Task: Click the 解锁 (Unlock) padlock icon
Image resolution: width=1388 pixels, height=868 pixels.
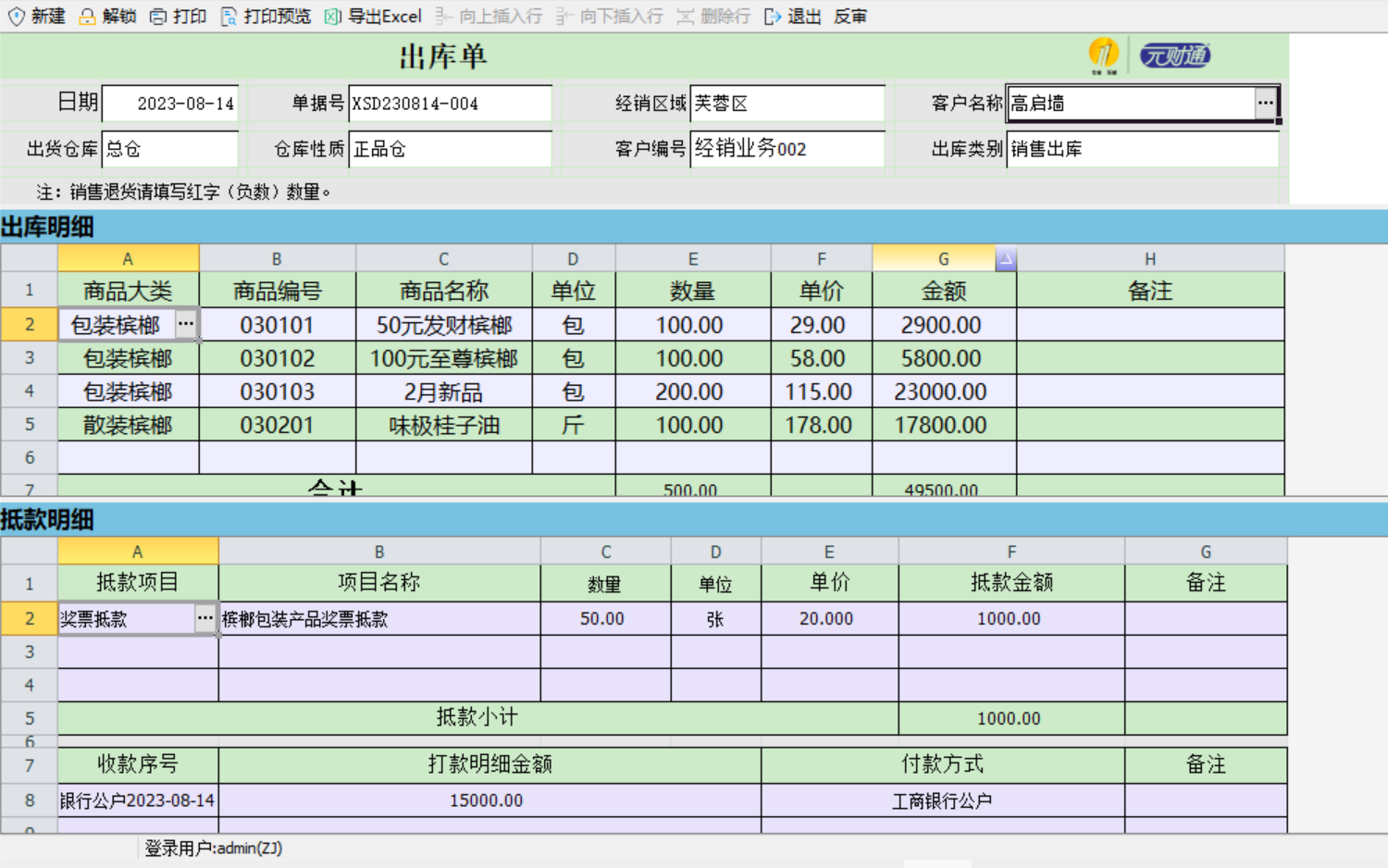Action: point(87,17)
